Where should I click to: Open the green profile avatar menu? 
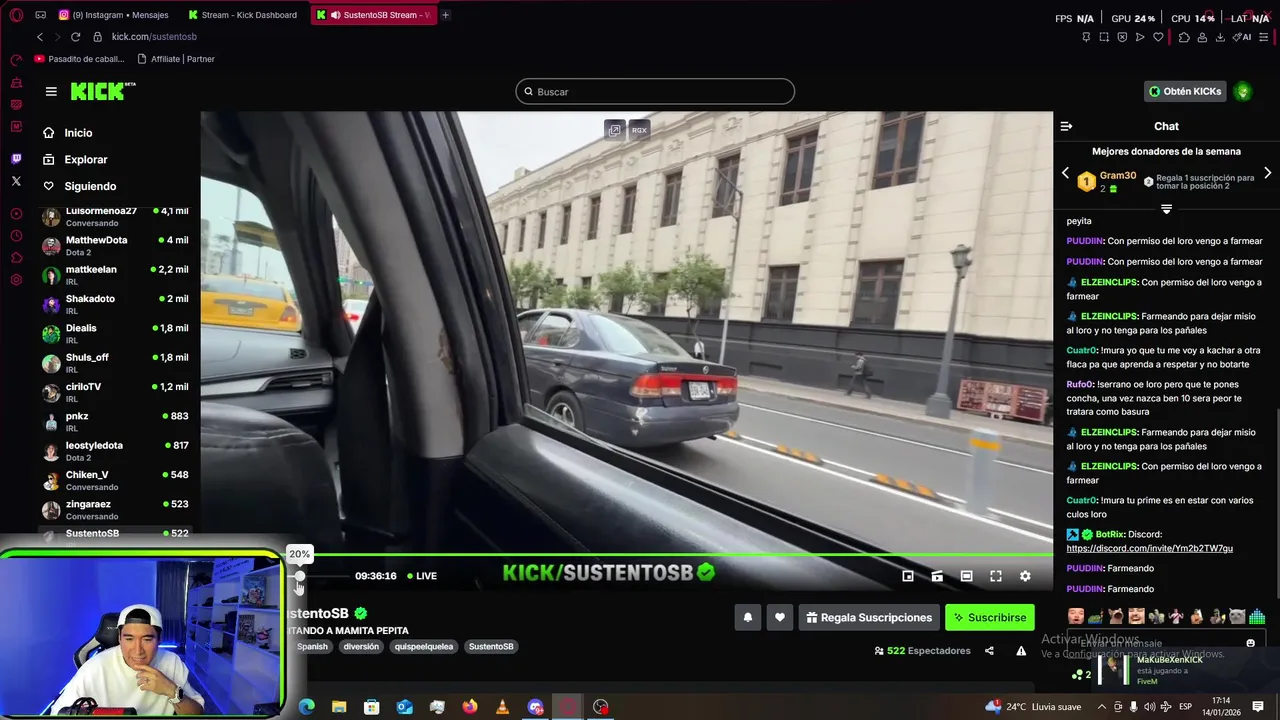click(x=1243, y=91)
